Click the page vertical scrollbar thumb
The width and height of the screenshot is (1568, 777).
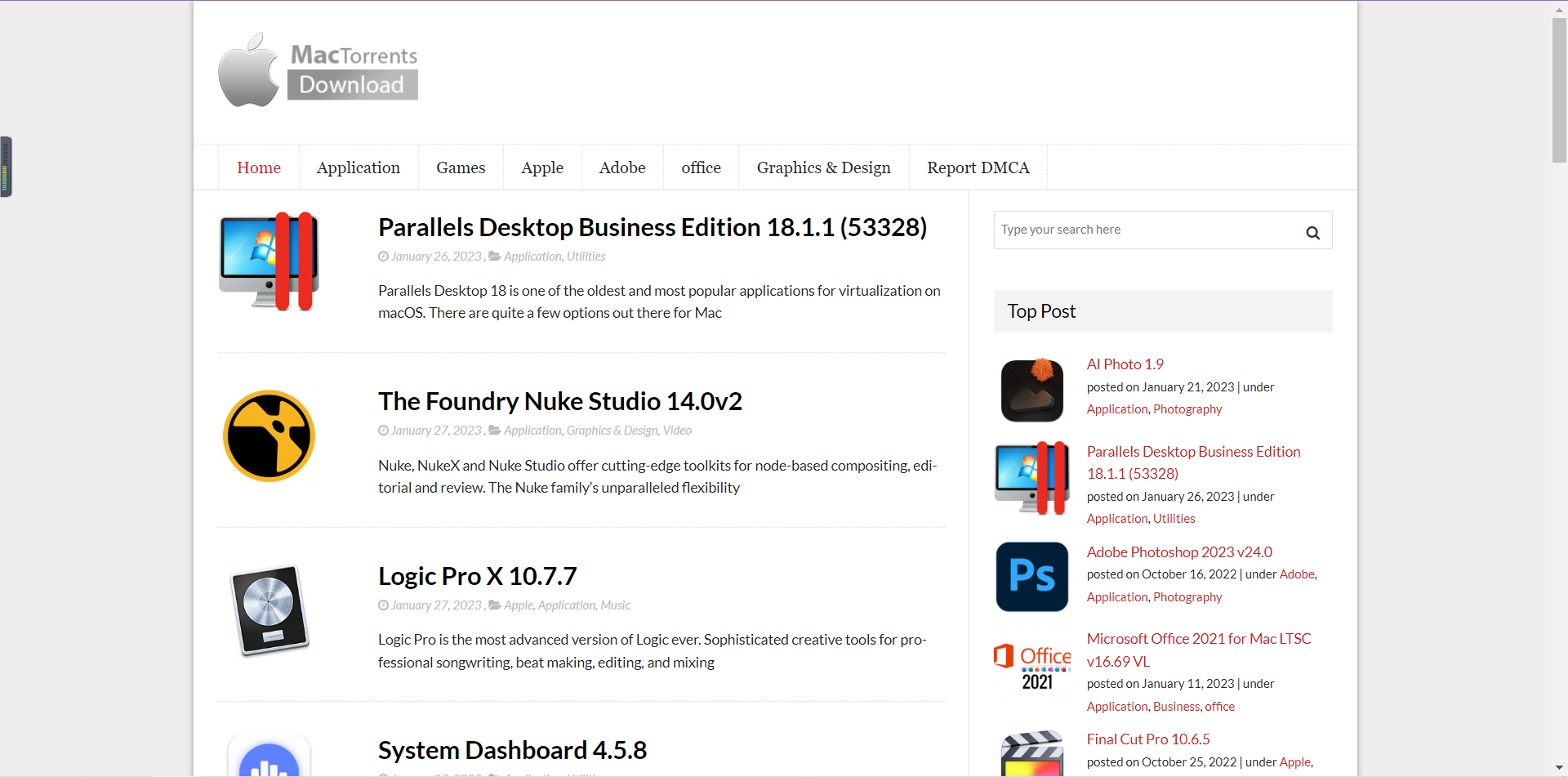(x=1559, y=90)
